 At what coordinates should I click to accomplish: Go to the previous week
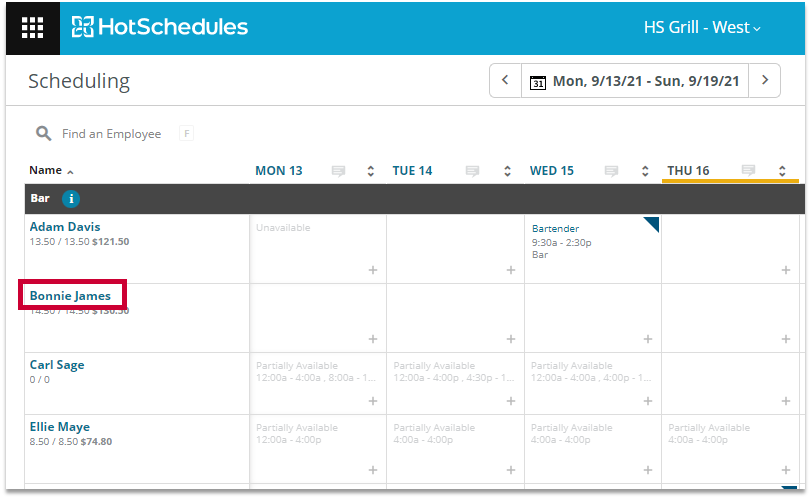[505, 80]
